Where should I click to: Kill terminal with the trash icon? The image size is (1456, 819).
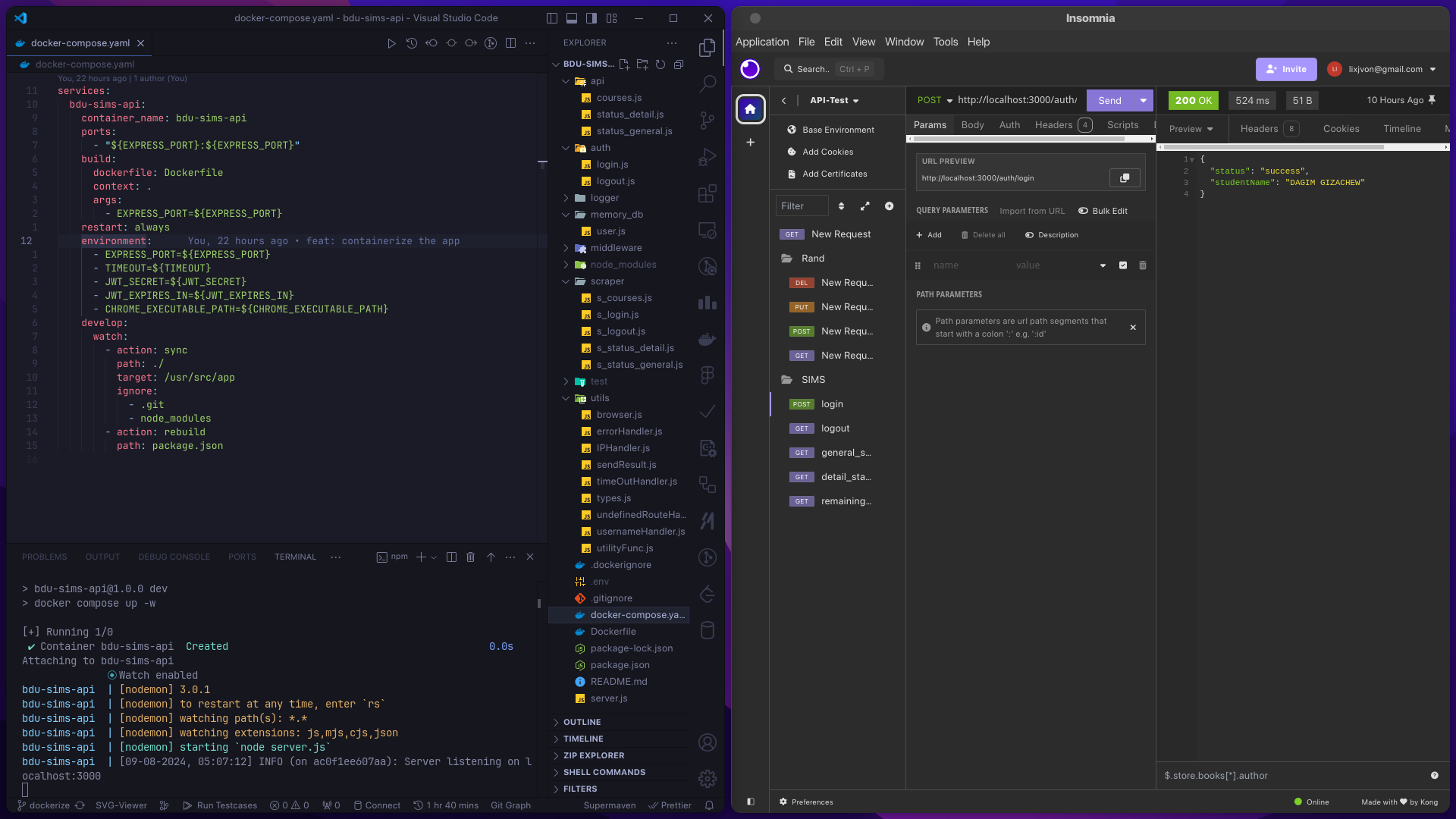470,557
